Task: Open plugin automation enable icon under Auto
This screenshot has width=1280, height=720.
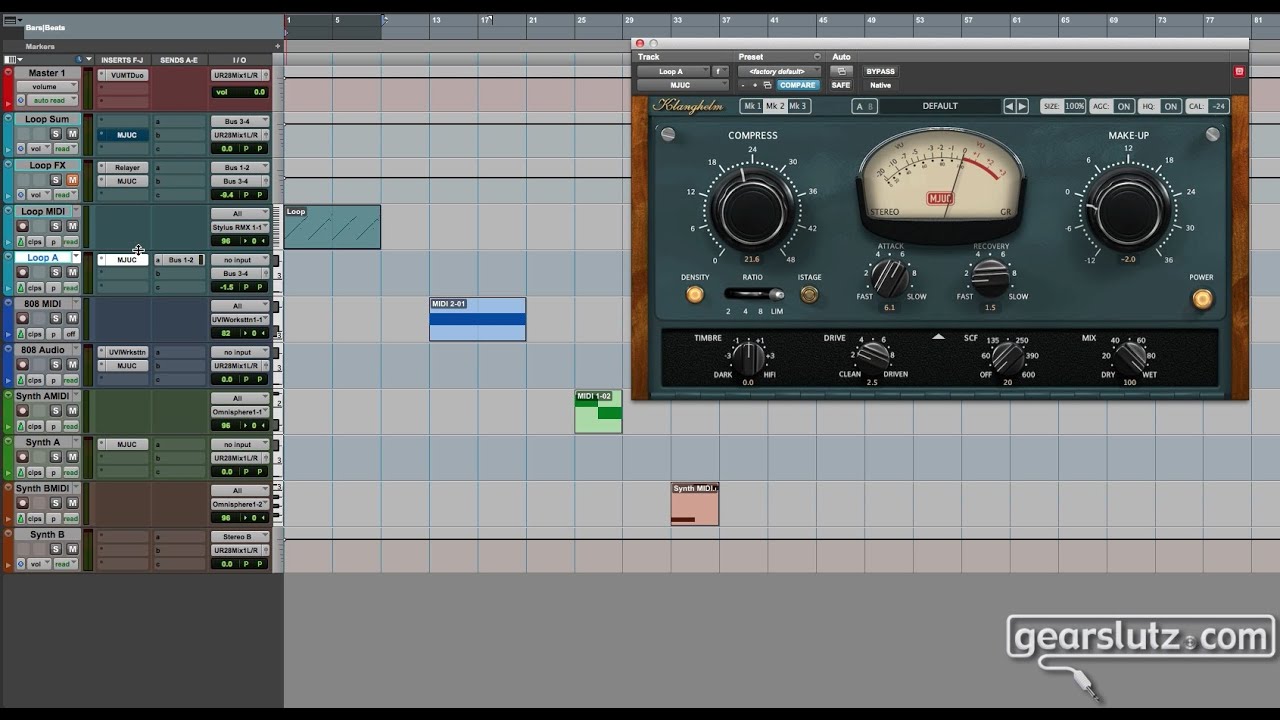Action: point(841,71)
